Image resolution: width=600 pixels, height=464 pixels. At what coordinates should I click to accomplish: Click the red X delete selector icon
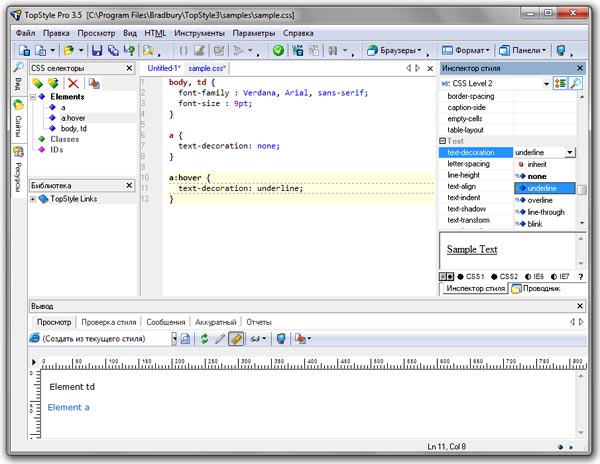coord(73,83)
